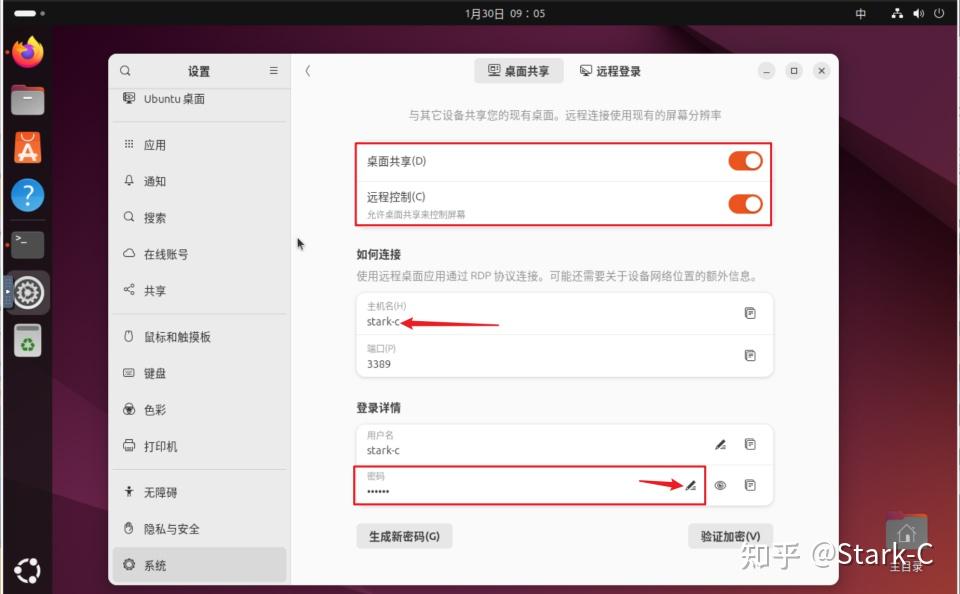Screen dimensions: 960x594
Task: Click the Activities workspace indicator
Action: click(29, 13)
